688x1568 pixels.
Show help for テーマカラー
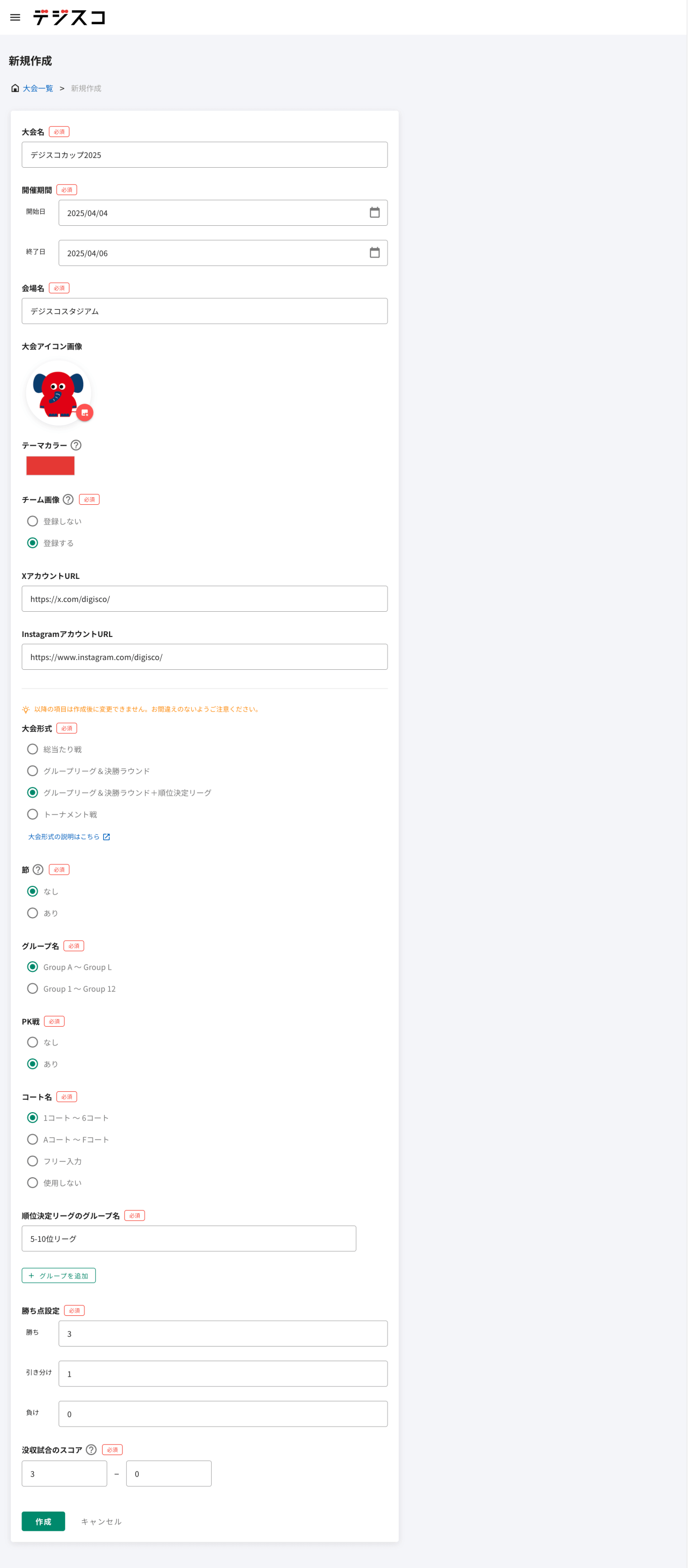click(76, 445)
